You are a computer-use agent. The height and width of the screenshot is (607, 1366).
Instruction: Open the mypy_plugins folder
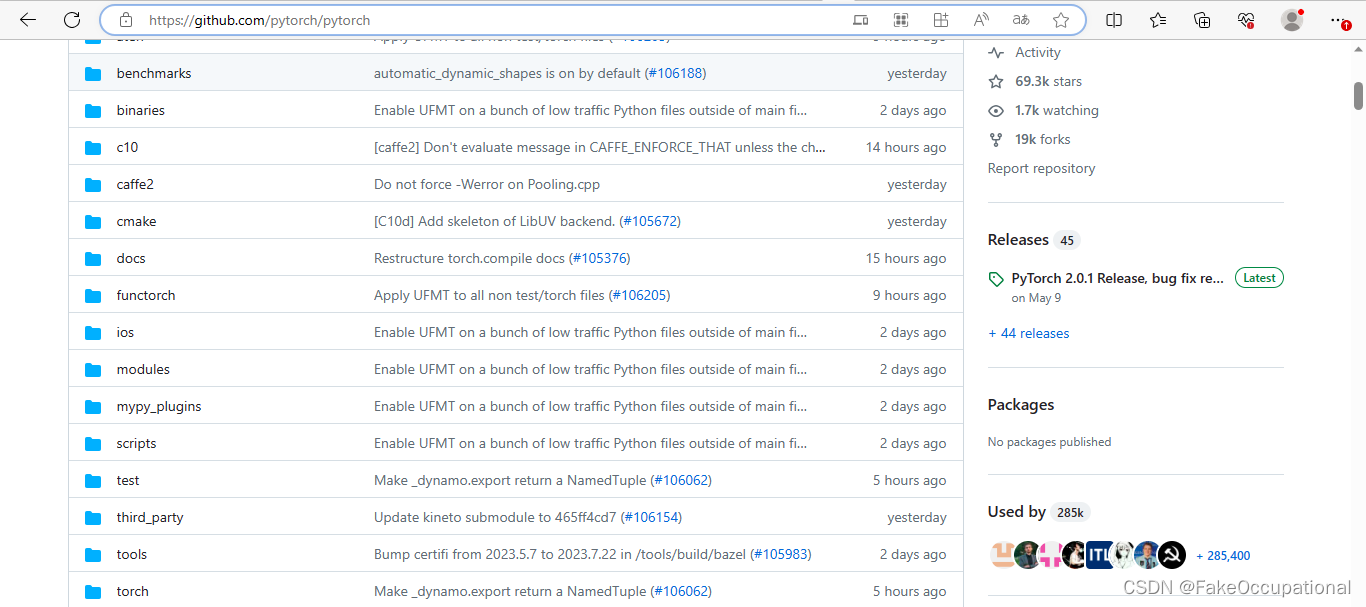coord(159,406)
